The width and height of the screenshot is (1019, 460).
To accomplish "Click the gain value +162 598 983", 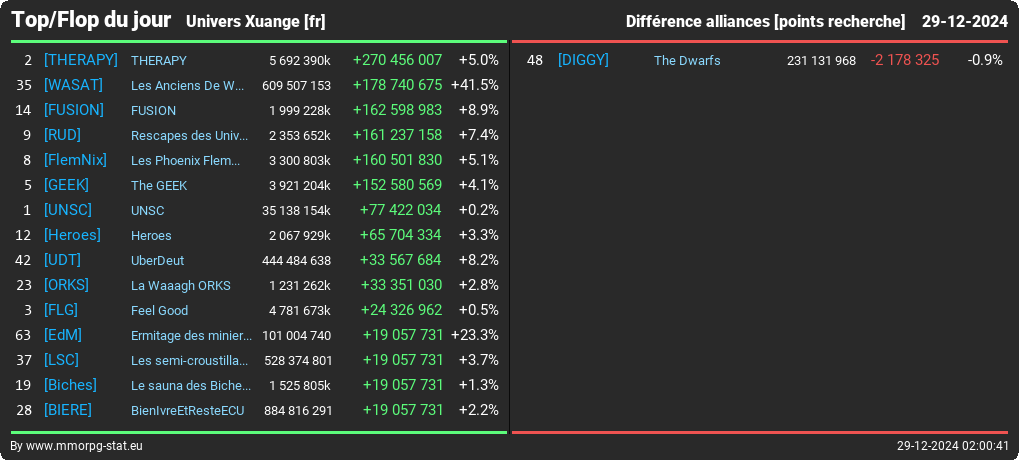I will (x=397, y=110).
